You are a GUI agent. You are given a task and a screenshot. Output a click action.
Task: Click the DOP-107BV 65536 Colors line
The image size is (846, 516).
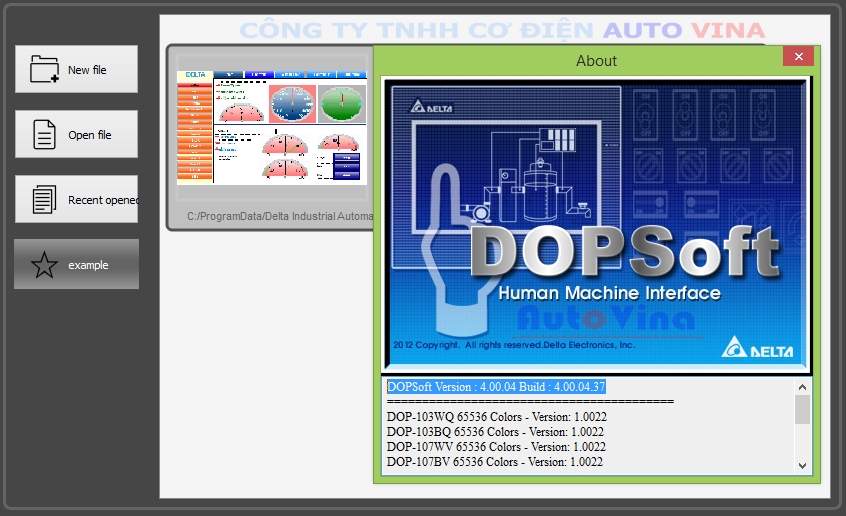[494, 462]
